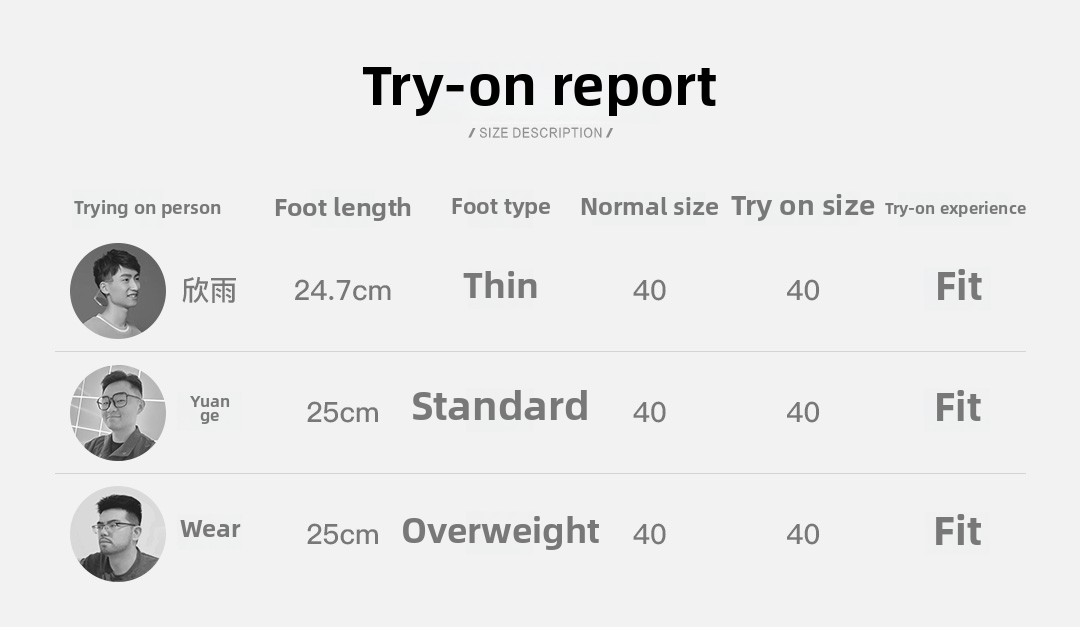The height and width of the screenshot is (642, 1080).
Task: Select try-on size 40 in Wear's row
Action: [803, 534]
